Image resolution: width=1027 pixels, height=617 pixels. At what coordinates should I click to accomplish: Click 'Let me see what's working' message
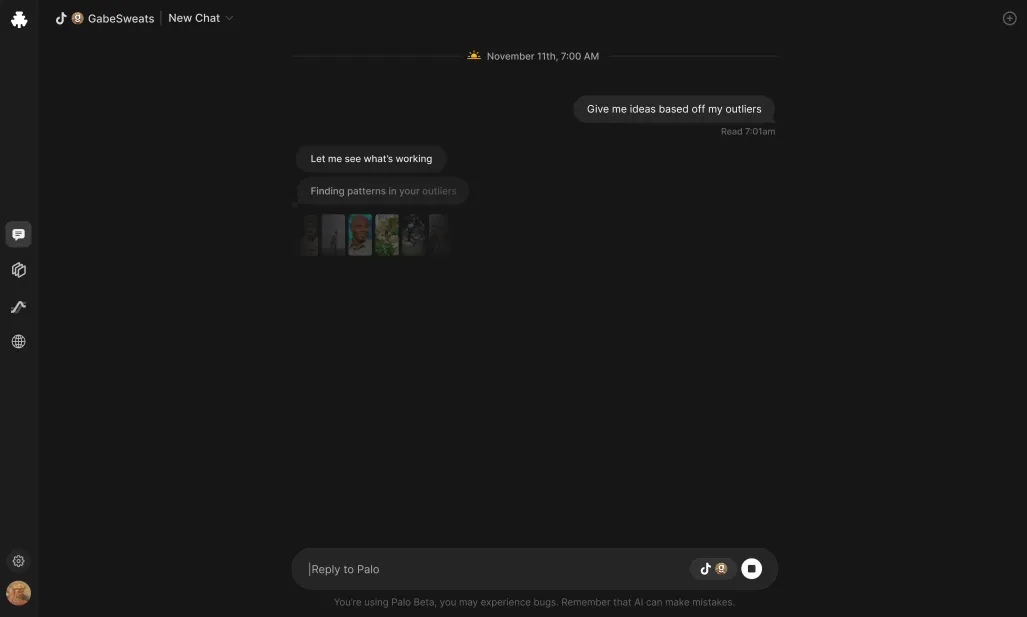(371, 159)
